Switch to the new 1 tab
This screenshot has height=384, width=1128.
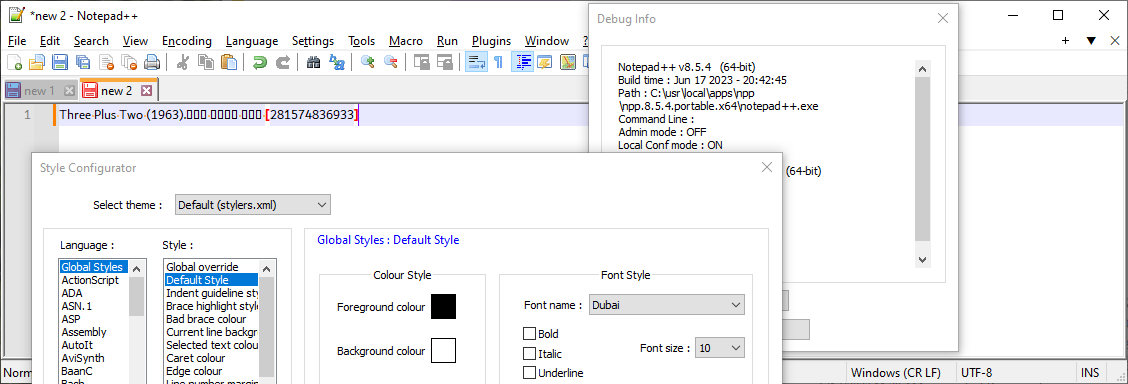tap(40, 91)
